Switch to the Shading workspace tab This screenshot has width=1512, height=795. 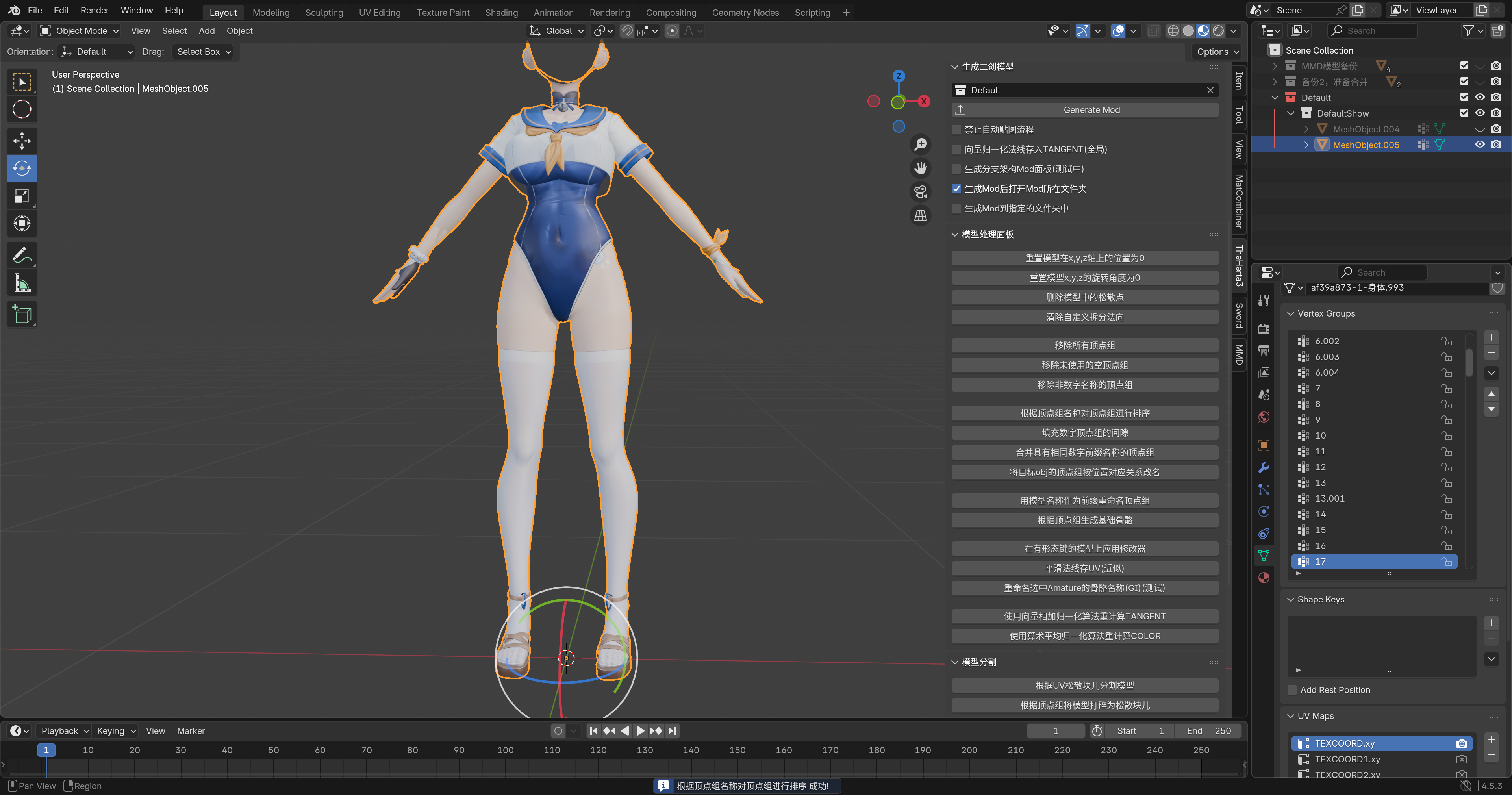point(501,12)
